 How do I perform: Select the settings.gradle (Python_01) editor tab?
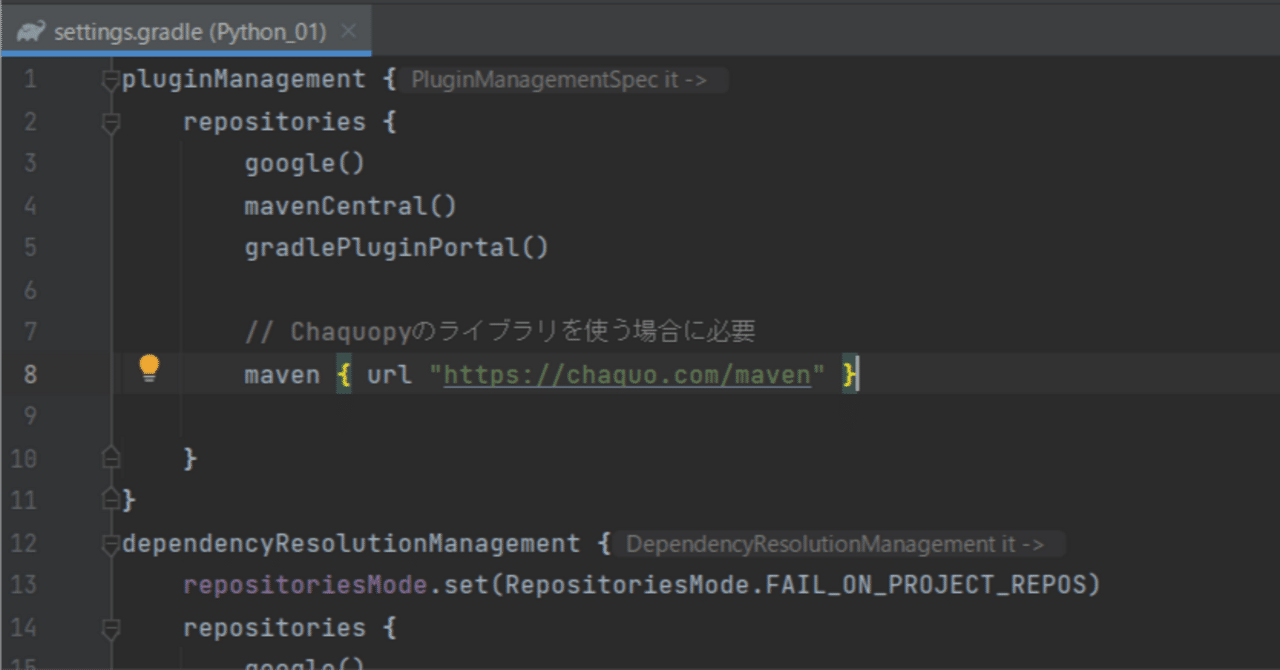click(190, 30)
